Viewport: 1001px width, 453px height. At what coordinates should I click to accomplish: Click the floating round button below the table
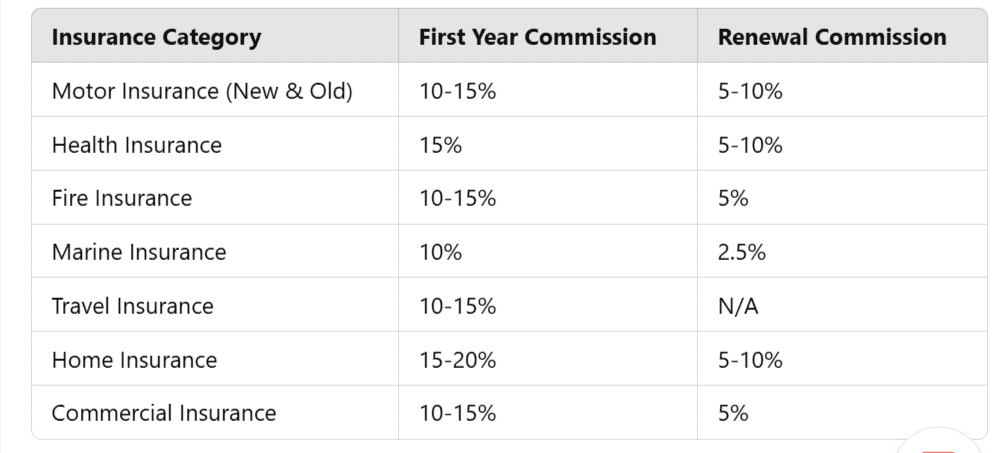tap(938, 446)
